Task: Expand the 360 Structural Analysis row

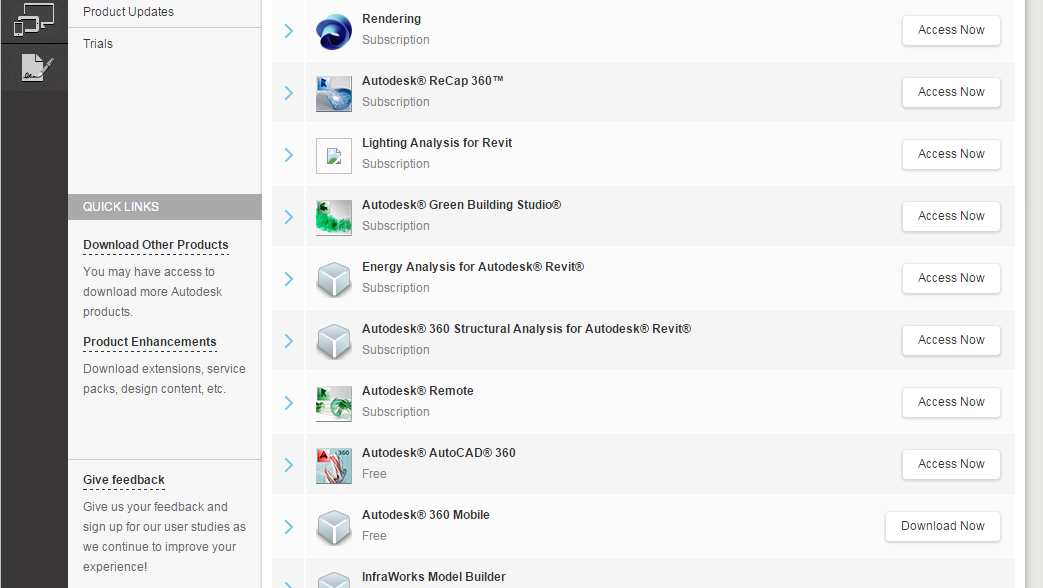Action: coord(289,341)
